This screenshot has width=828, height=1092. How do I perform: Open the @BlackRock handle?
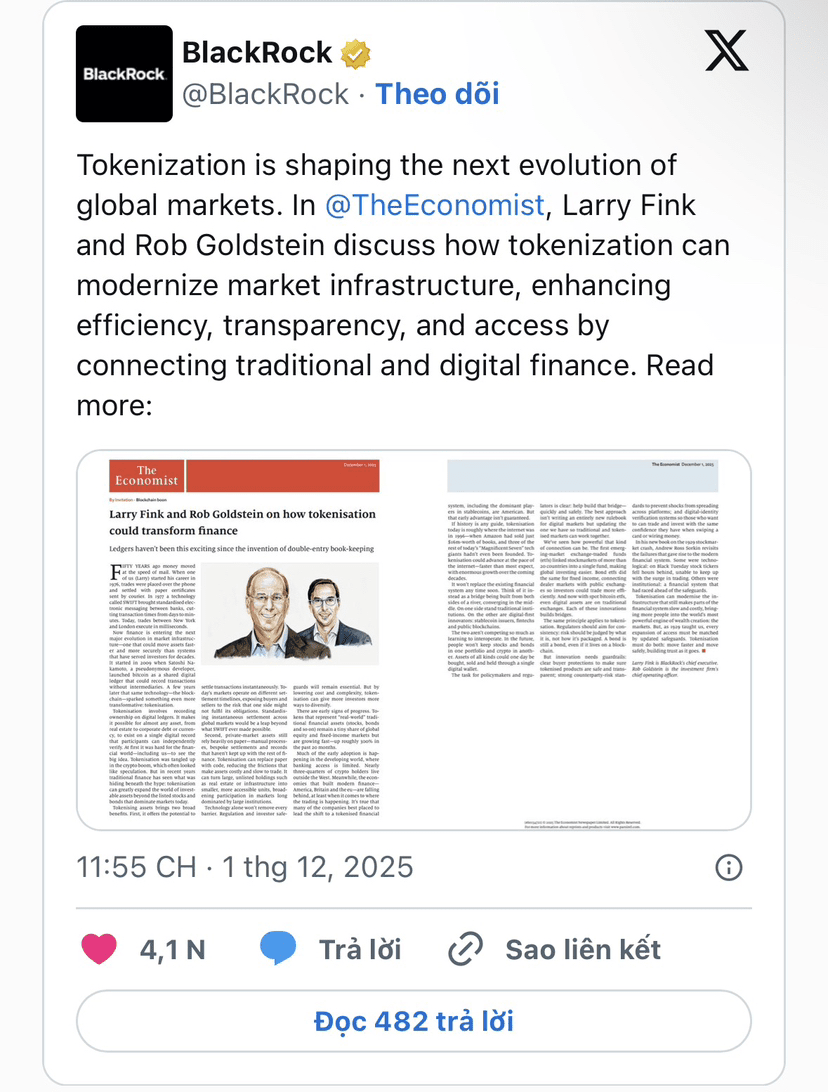[265, 94]
